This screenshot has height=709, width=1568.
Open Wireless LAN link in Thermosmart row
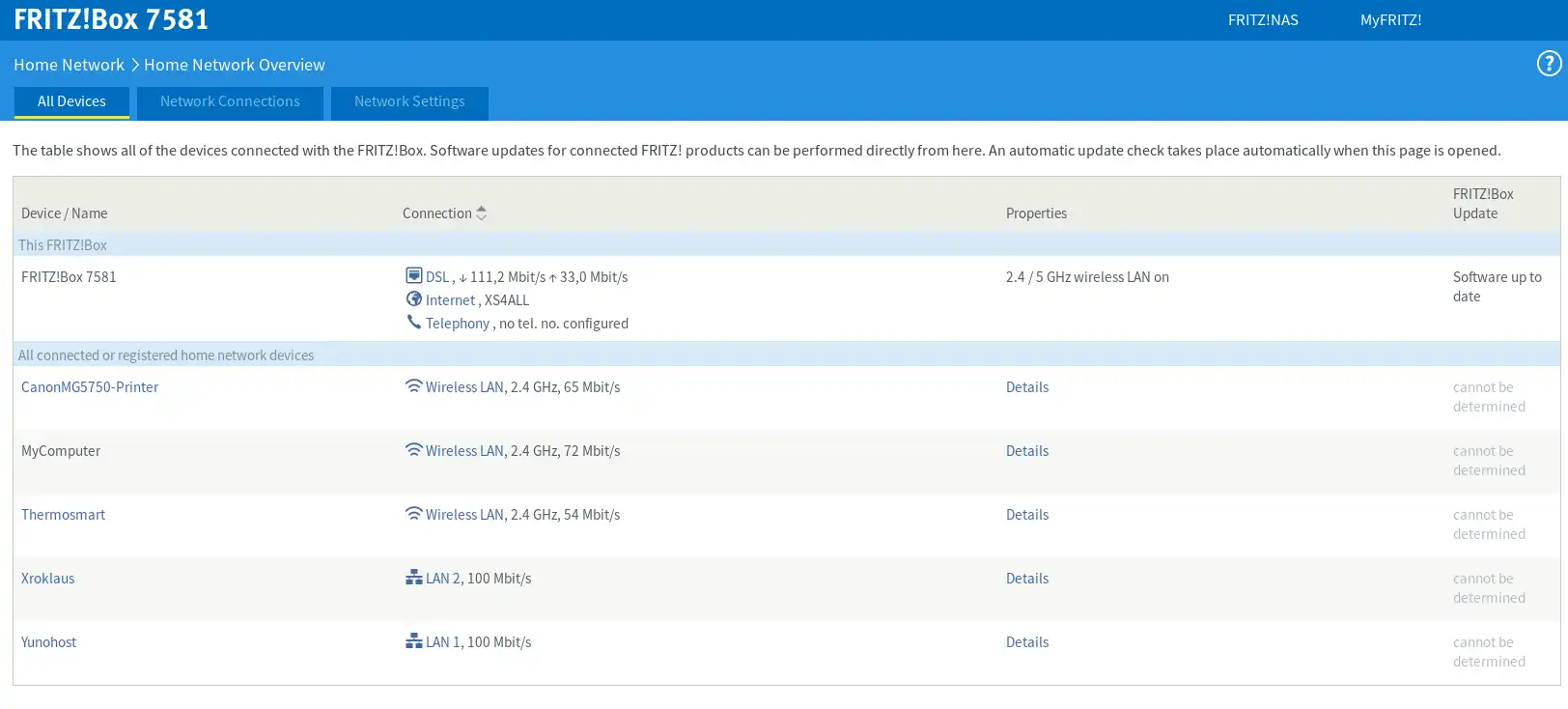[464, 515]
